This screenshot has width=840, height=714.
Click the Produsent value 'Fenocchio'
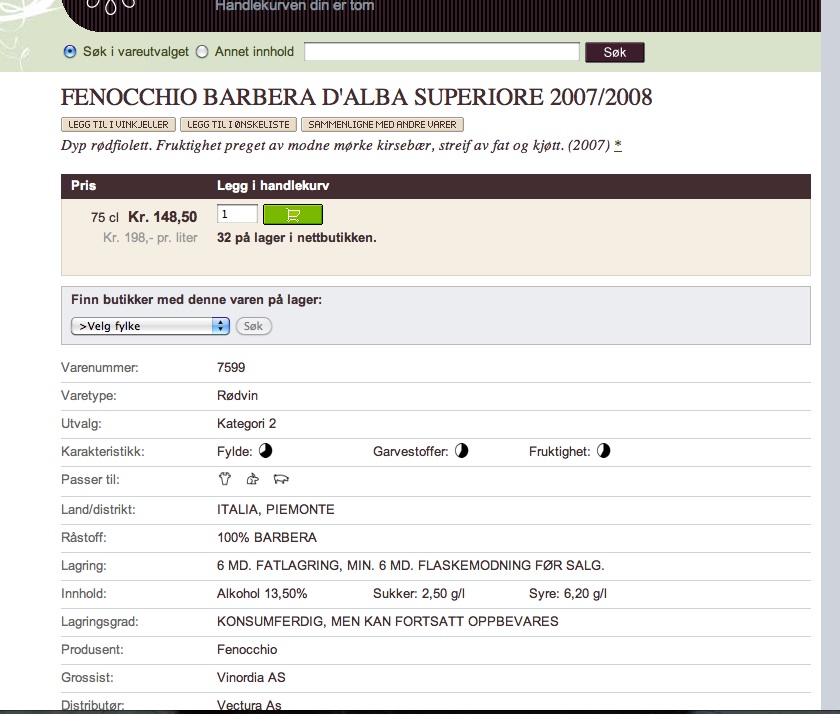coord(247,650)
